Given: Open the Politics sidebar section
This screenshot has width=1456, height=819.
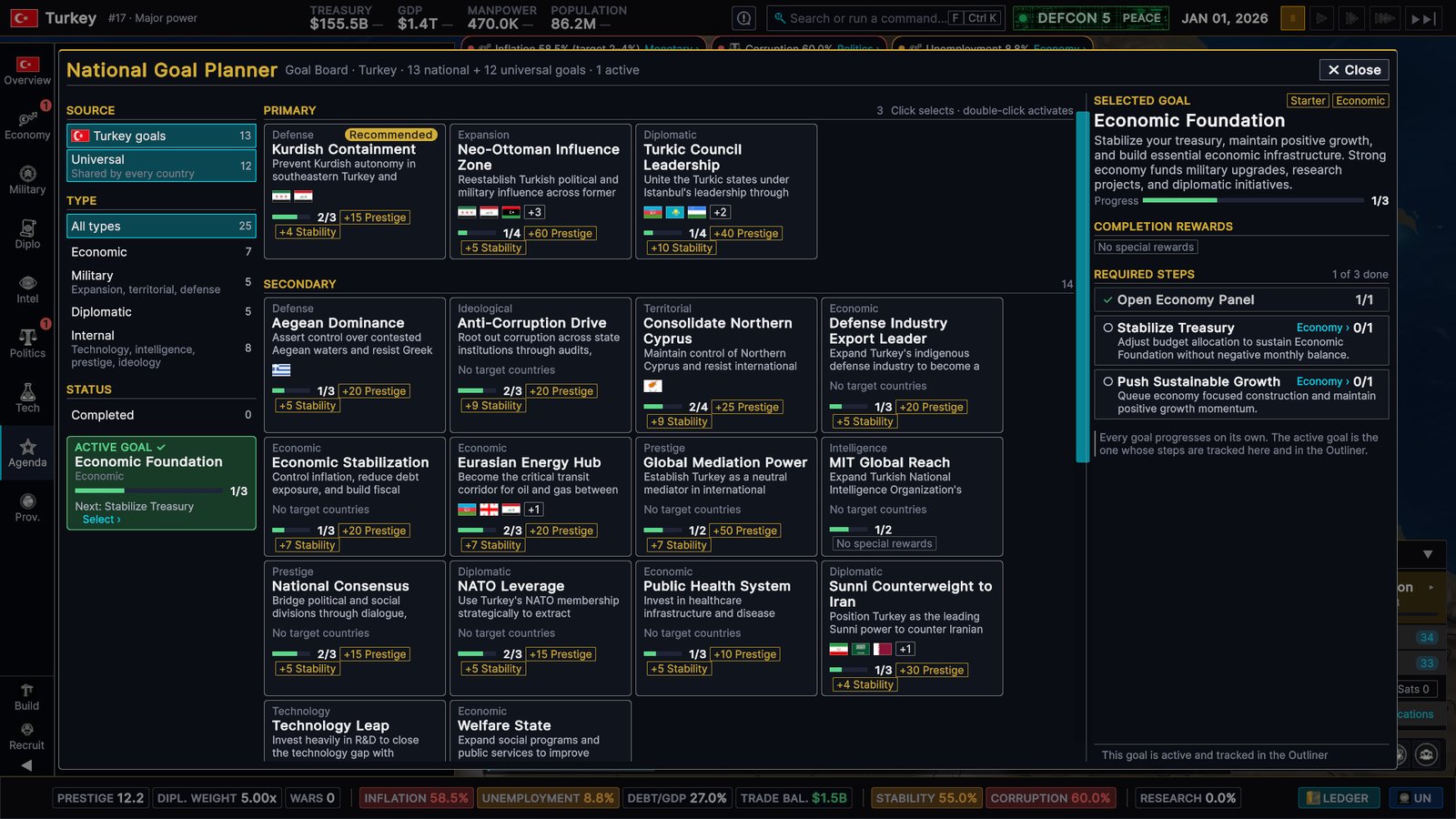Looking at the screenshot, I should pos(27,344).
